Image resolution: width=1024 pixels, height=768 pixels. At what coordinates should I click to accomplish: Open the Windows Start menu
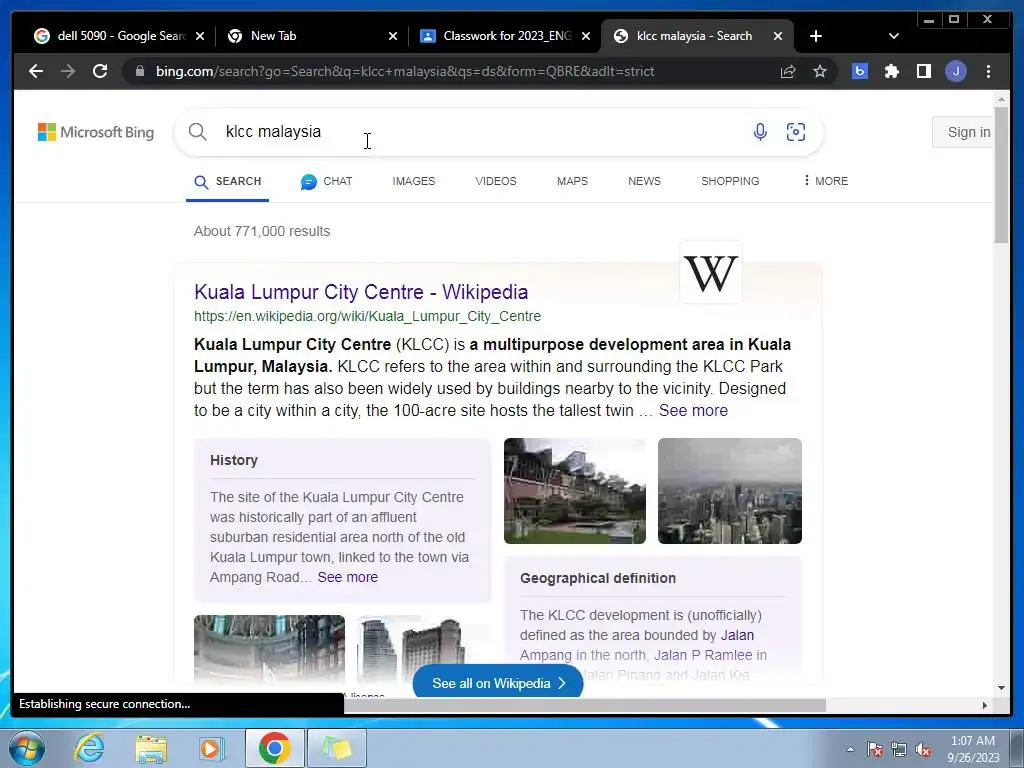pyautogui.click(x=26, y=748)
